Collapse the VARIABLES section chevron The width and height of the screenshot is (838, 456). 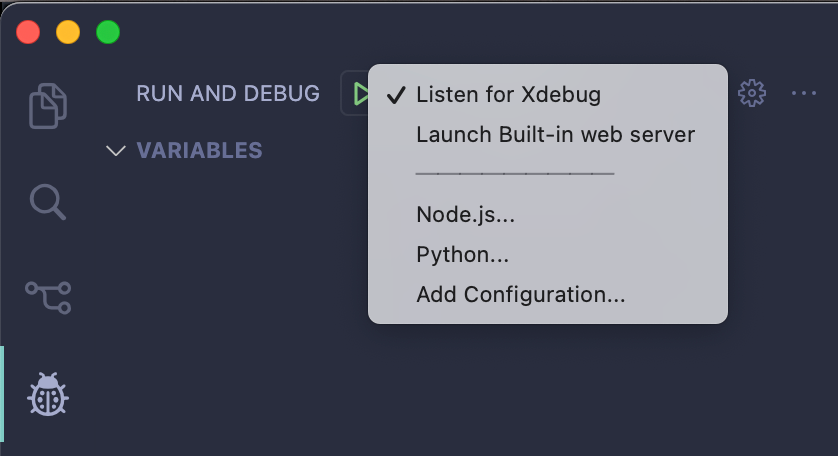tap(116, 151)
